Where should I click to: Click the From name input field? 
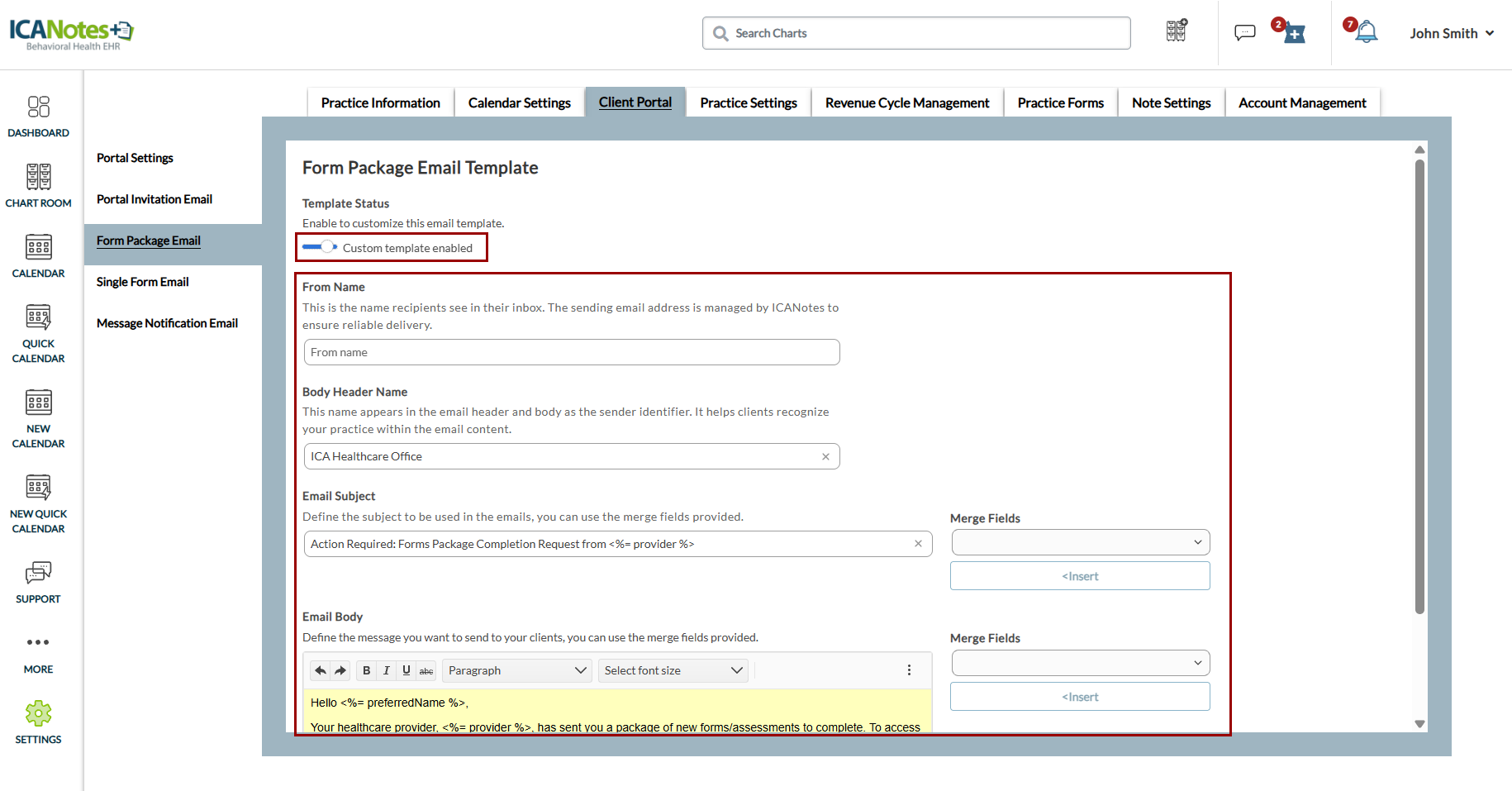pos(571,352)
